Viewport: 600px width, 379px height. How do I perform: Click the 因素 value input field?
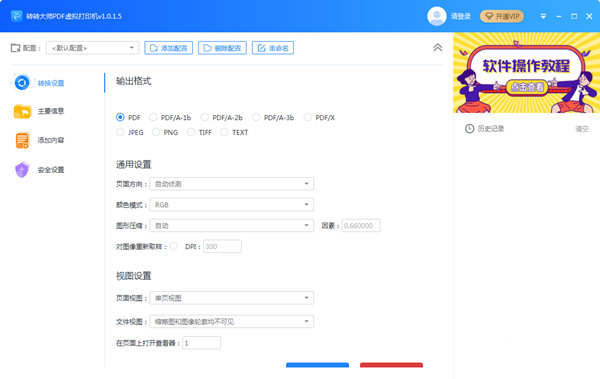point(361,225)
